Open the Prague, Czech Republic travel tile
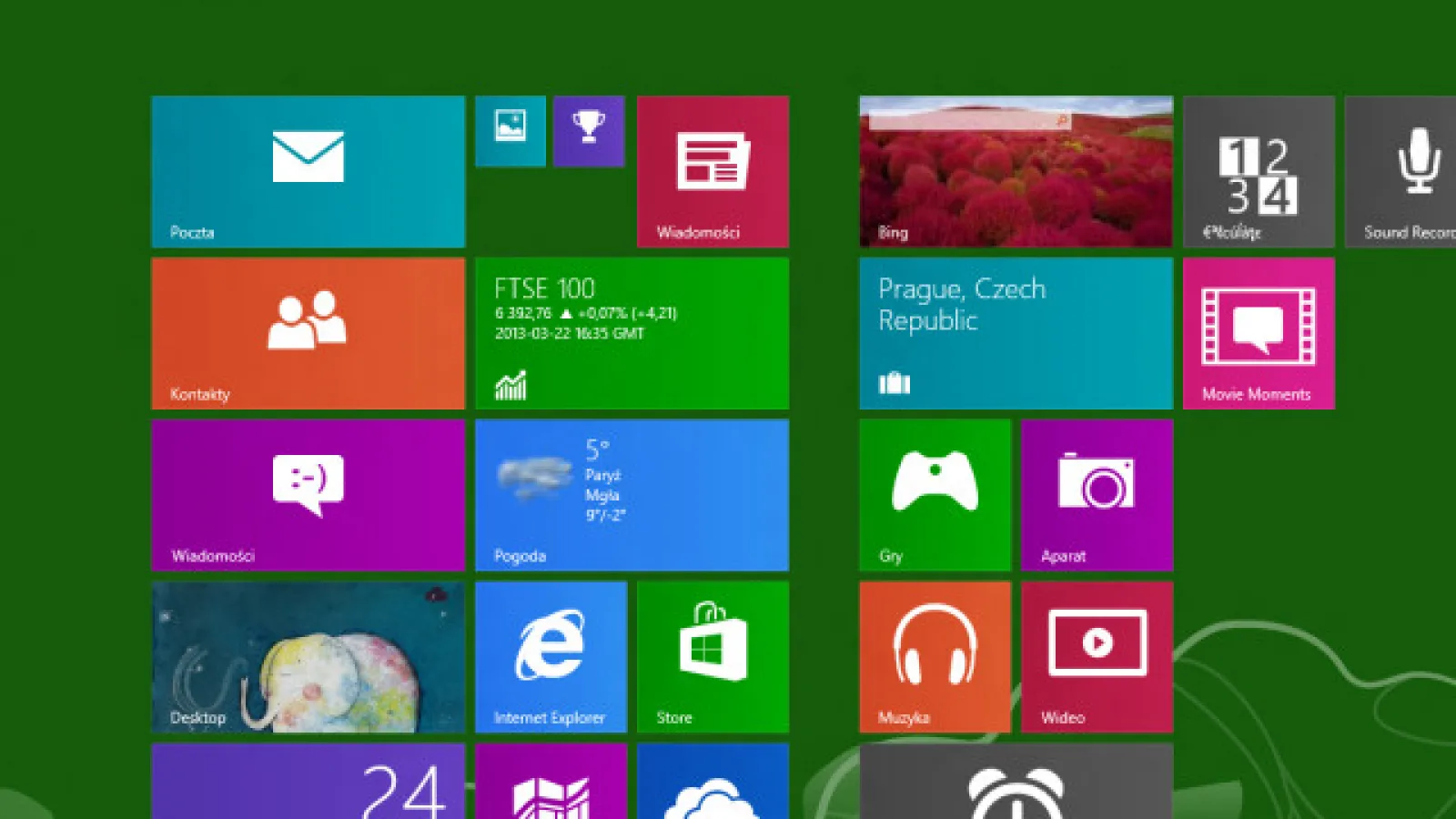Screen dimensions: 1456x819 point(1016,333)
